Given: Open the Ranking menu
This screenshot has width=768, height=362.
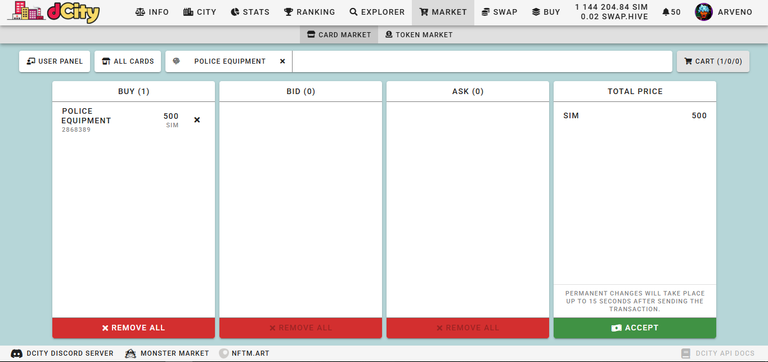Looking at the screenshot, I should (x=310, y=12).
